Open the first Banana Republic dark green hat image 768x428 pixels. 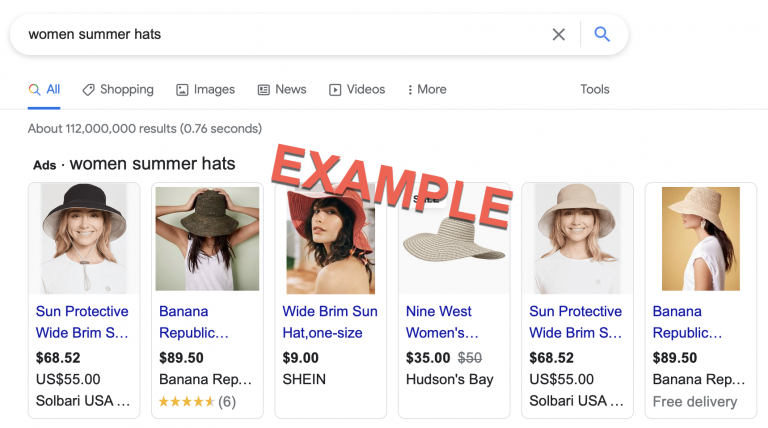[x=207, y=238]
